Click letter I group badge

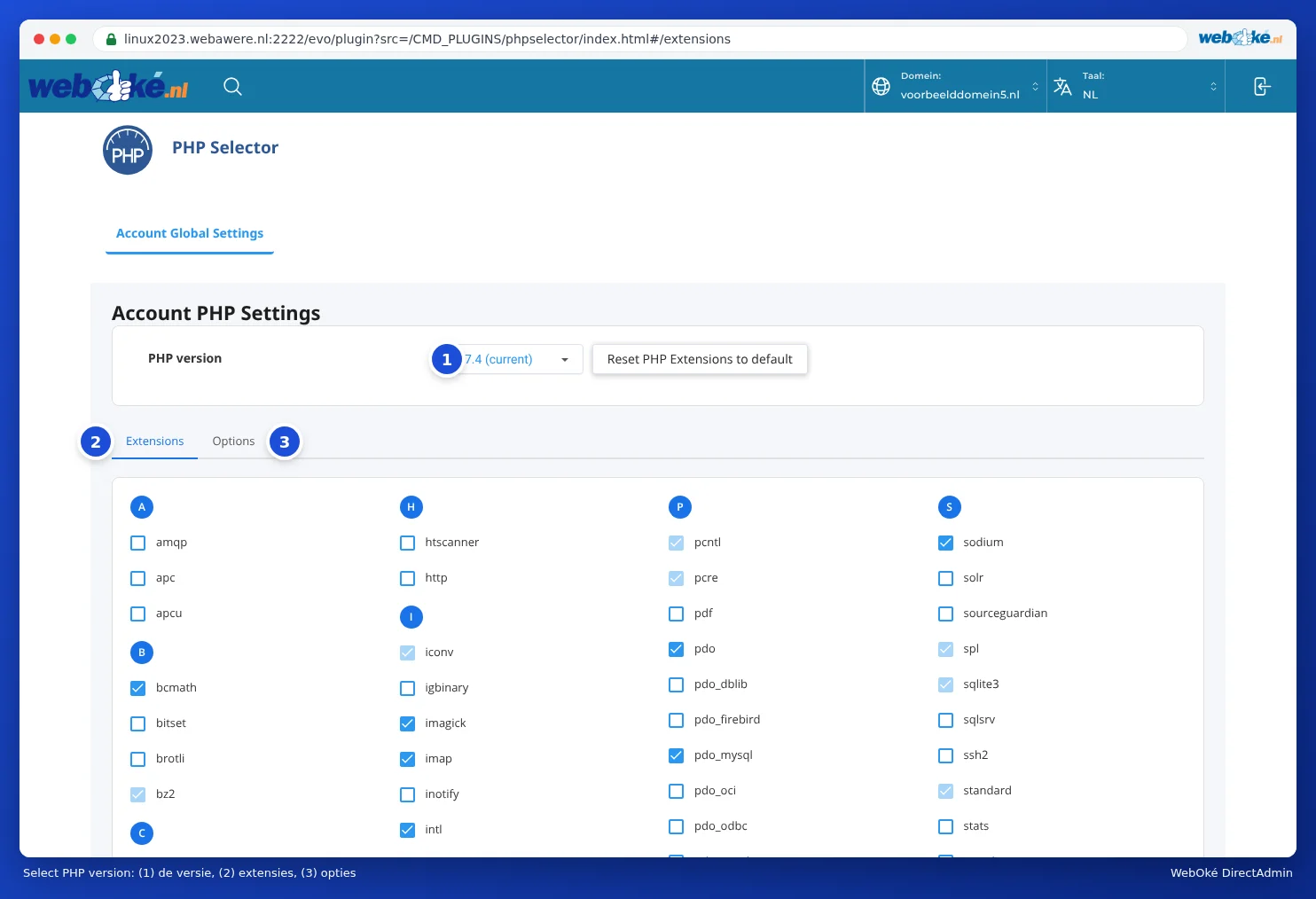(411, 617)
